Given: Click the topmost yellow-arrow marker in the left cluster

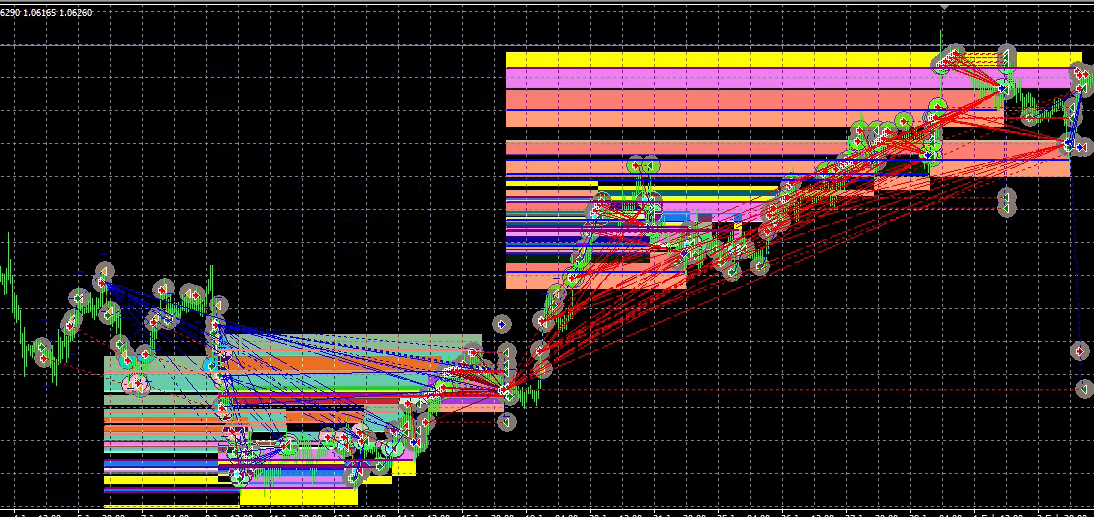Looking at the screenshot, I should [x=105, y=271].
